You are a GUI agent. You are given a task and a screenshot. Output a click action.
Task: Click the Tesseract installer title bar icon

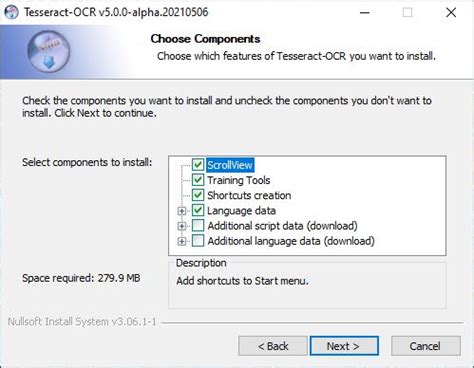(x=12, y=13)
